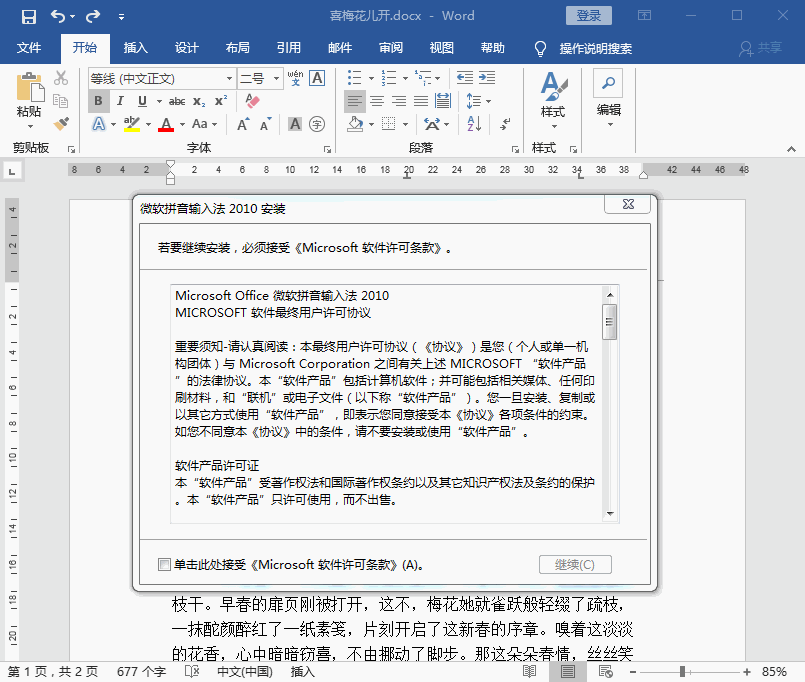805x682 pixels.
Task: Decrease font size with shrink font icon
Action: coord(265,124)
